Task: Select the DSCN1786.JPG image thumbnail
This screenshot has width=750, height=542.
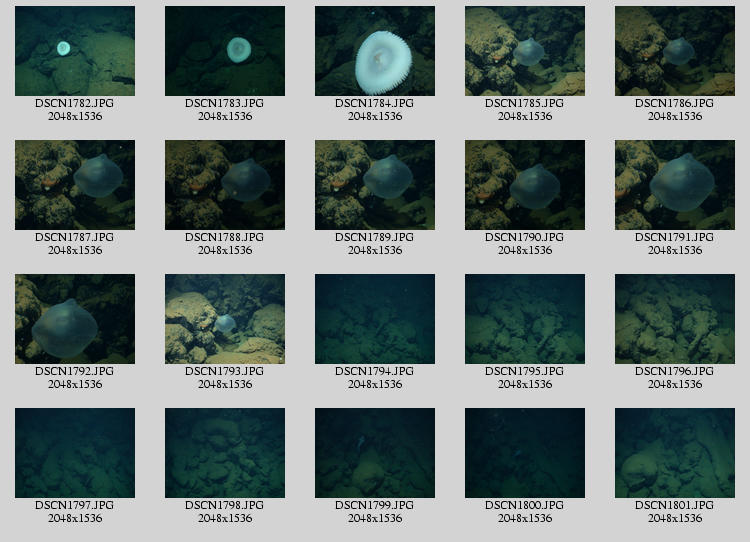Action: [x=675, y=51]
